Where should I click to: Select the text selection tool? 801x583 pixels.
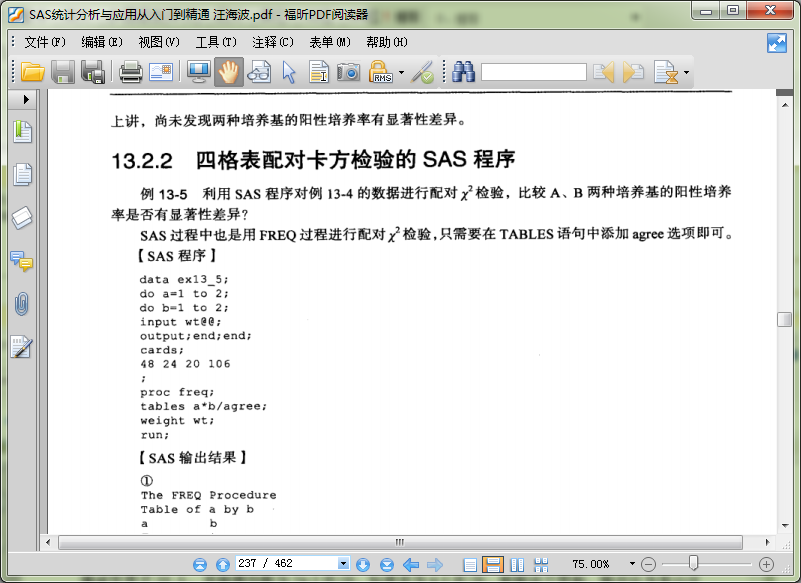point(319,72)
